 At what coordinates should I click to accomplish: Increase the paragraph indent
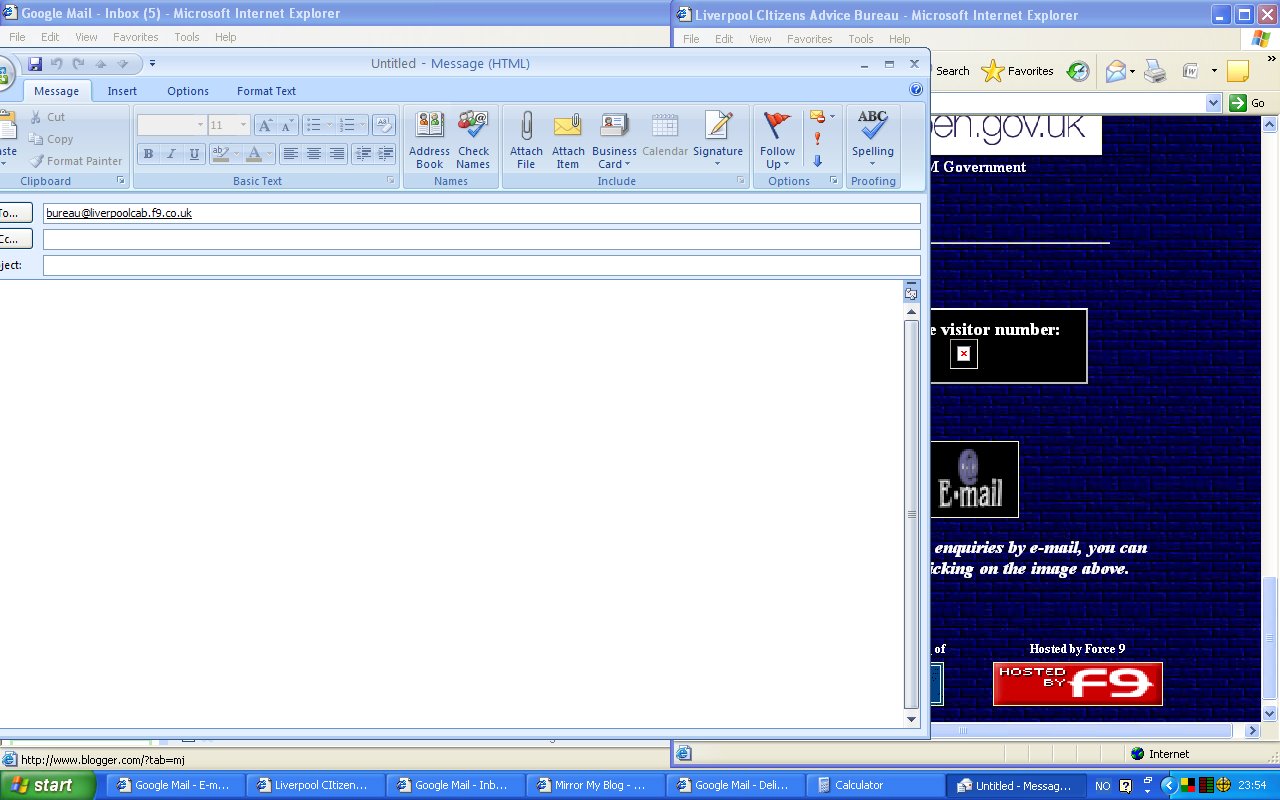[386, 154]
